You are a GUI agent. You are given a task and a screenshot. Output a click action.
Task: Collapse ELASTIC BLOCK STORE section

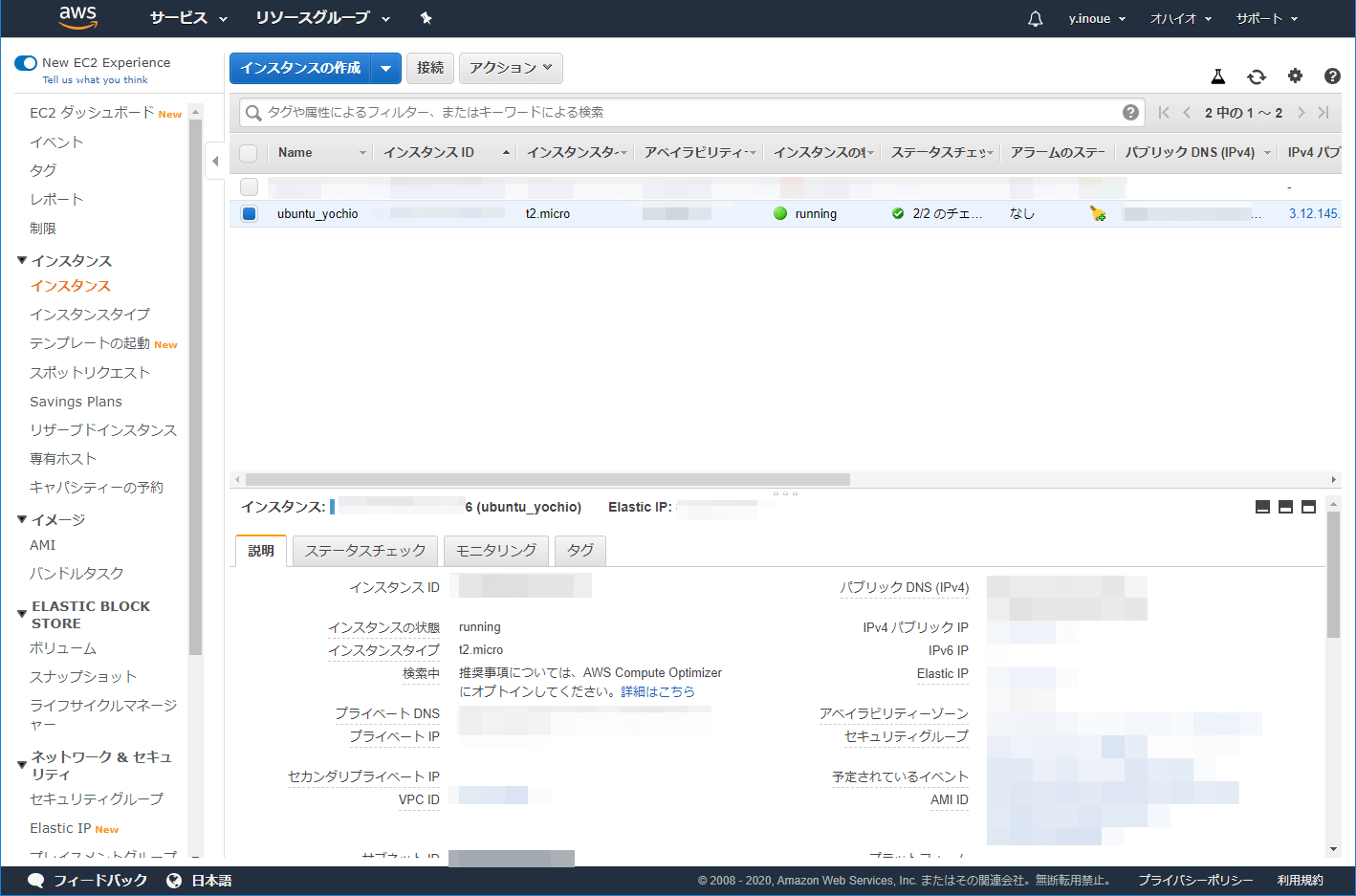(x=22, y=614)
